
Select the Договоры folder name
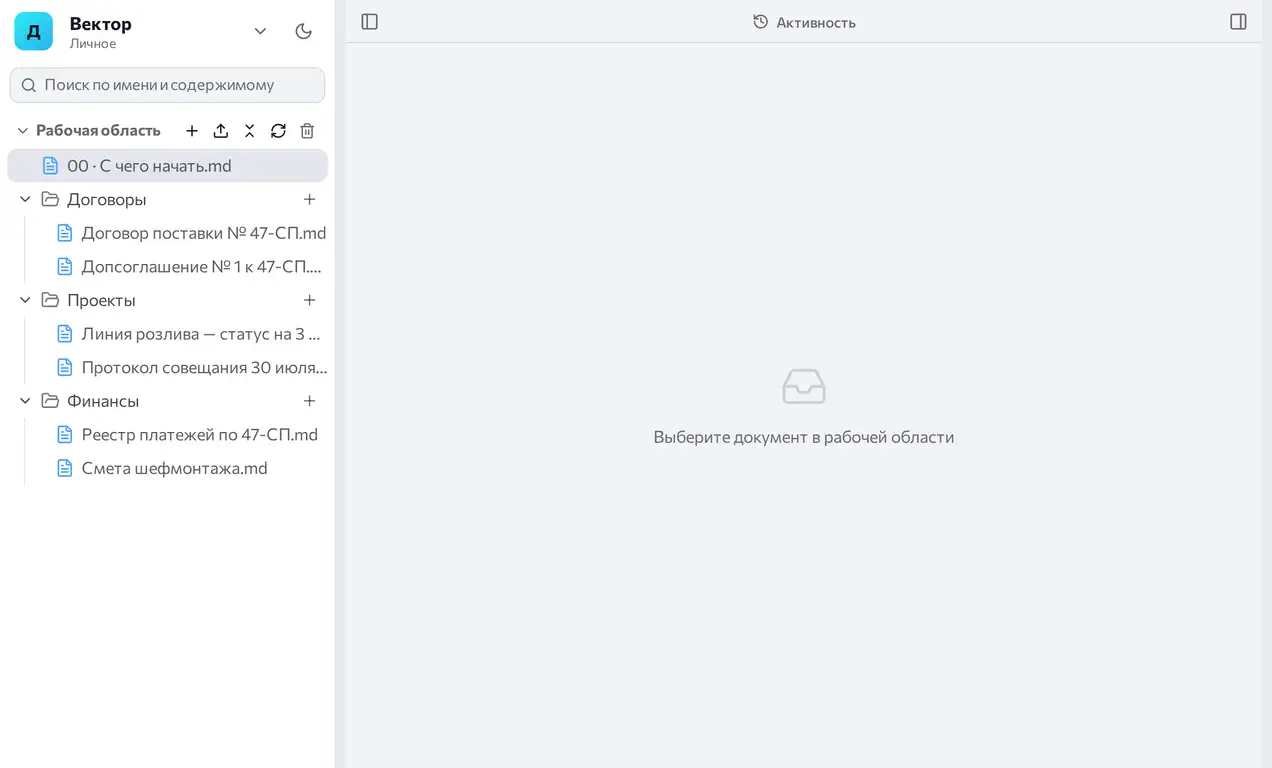click(x=106, y=200)
